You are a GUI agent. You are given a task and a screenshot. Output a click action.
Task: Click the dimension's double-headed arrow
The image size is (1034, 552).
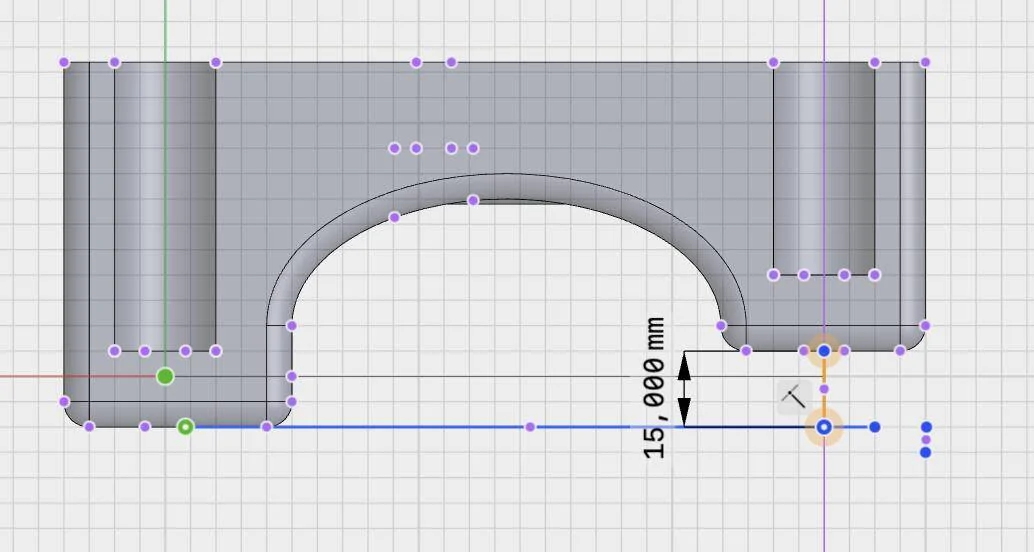click(x=685, y=389)
